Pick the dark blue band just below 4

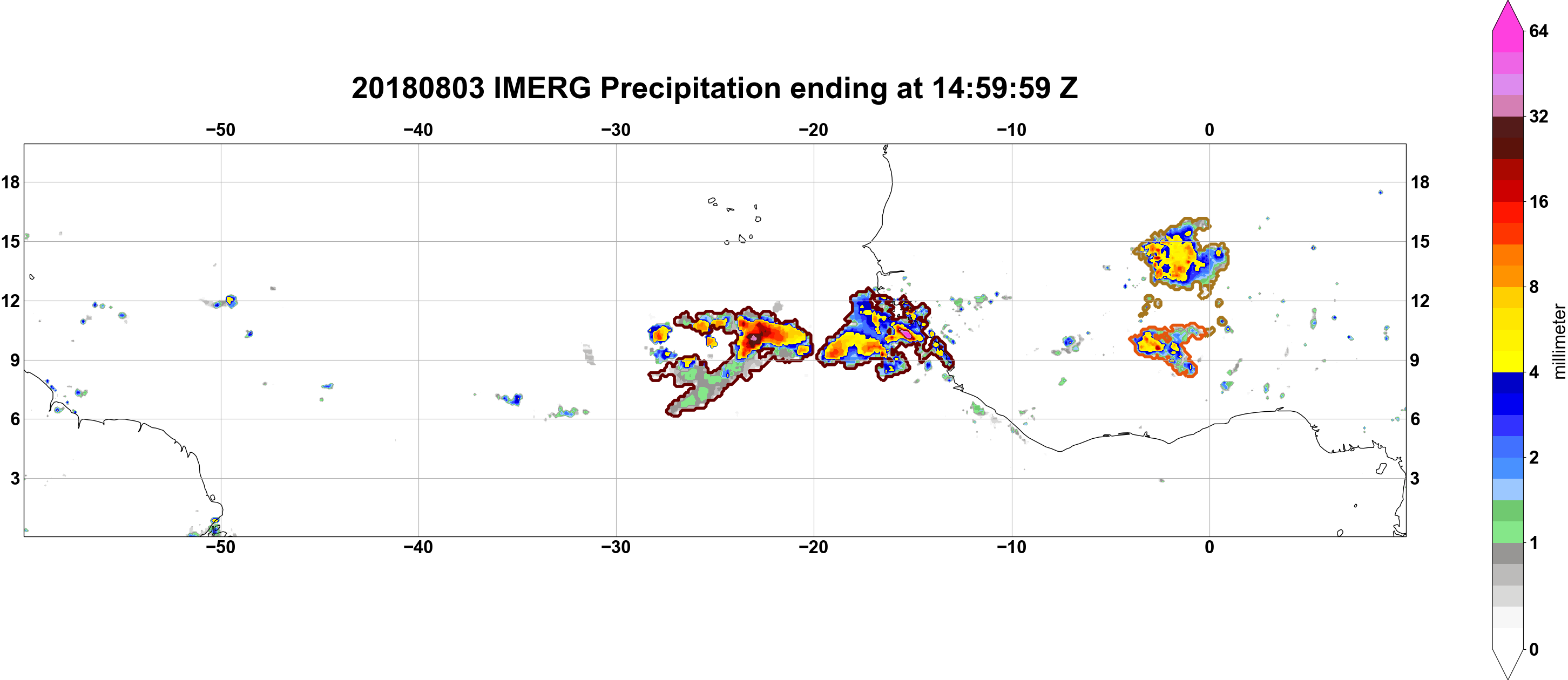point(1508,383)
